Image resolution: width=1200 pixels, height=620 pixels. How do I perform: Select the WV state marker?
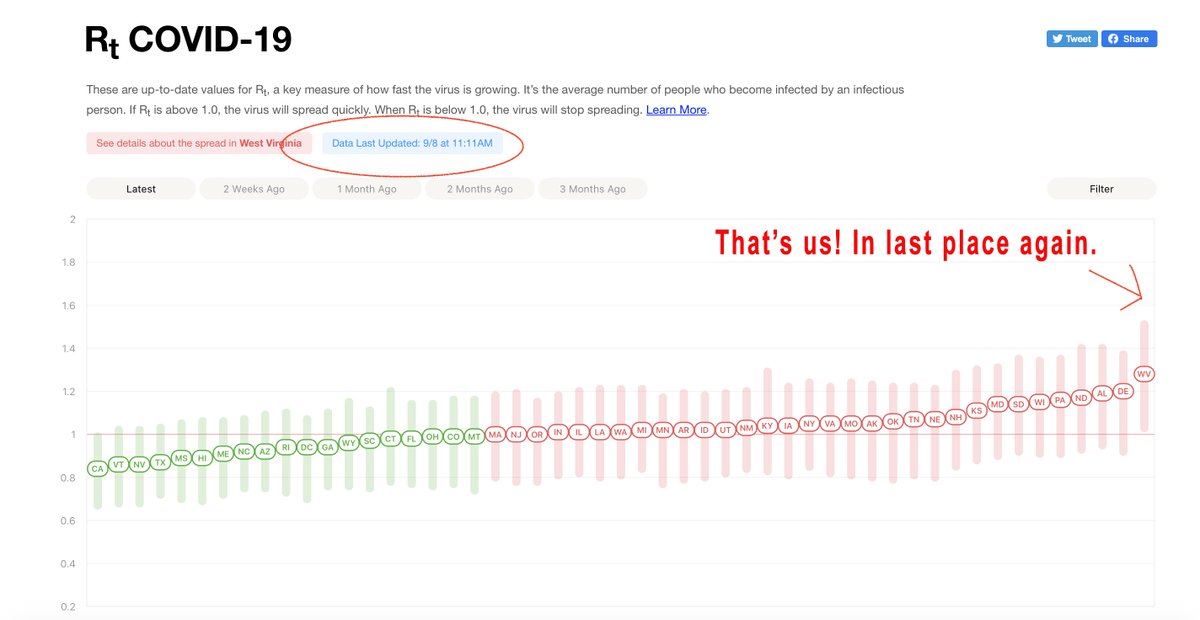[1144, 374]
